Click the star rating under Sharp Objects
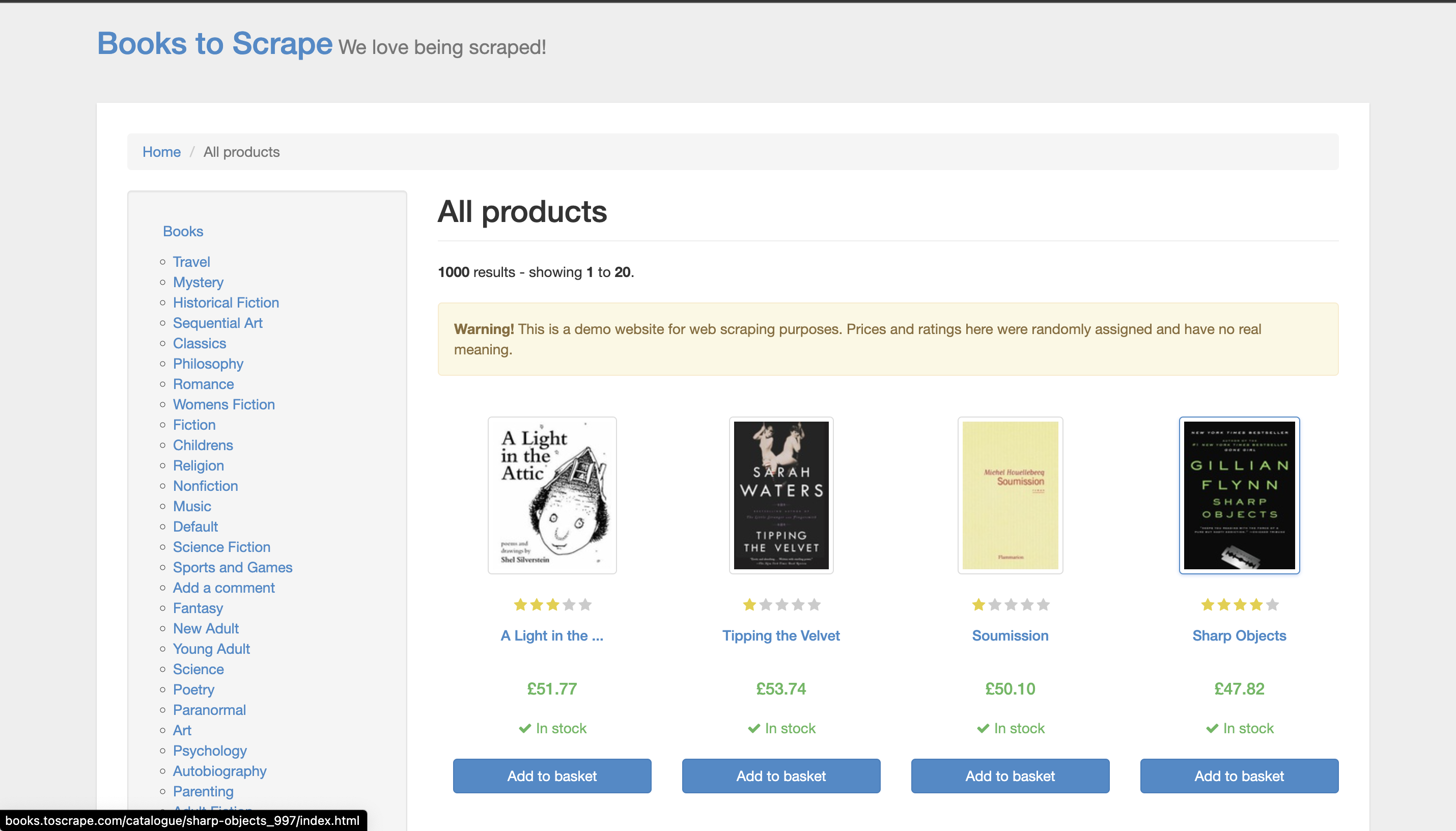Image resolution: width=1456 pixels, height=831 pixels. pos(1239,604)
